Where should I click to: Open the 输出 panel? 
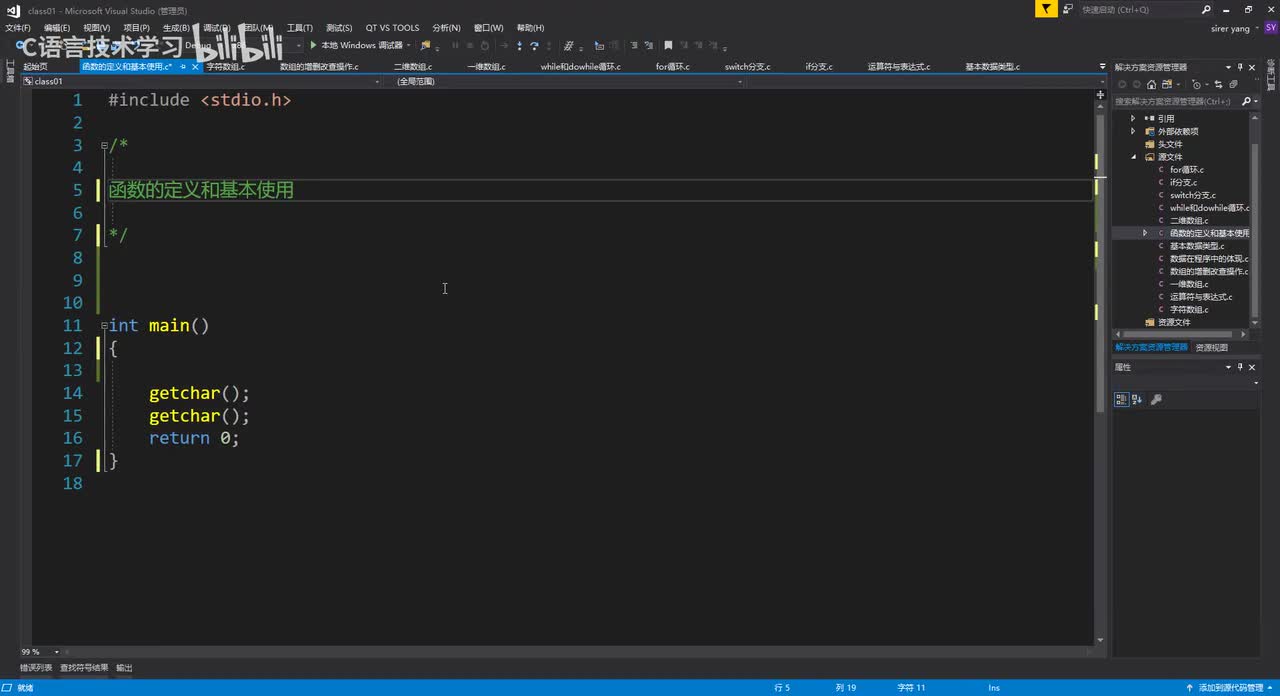124,667
